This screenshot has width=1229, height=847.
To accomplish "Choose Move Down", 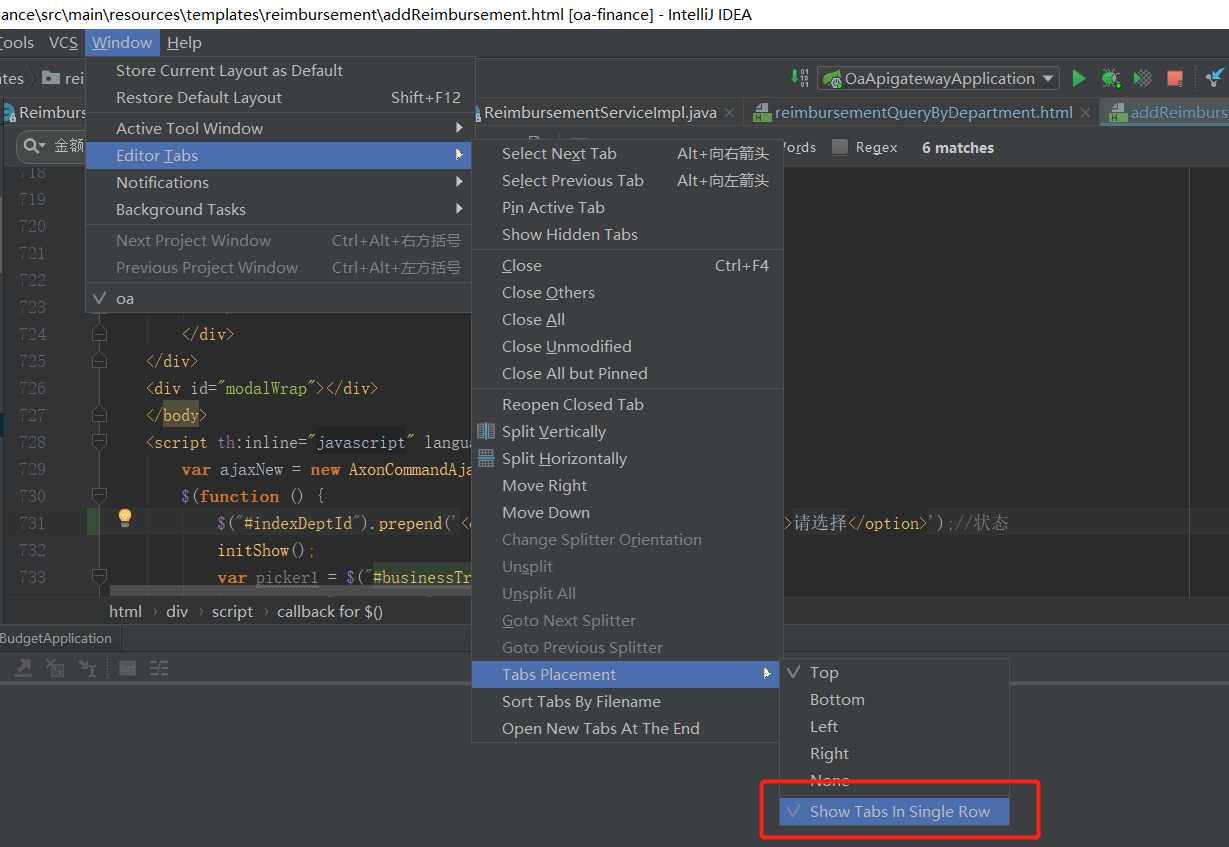I will (626, 513).
